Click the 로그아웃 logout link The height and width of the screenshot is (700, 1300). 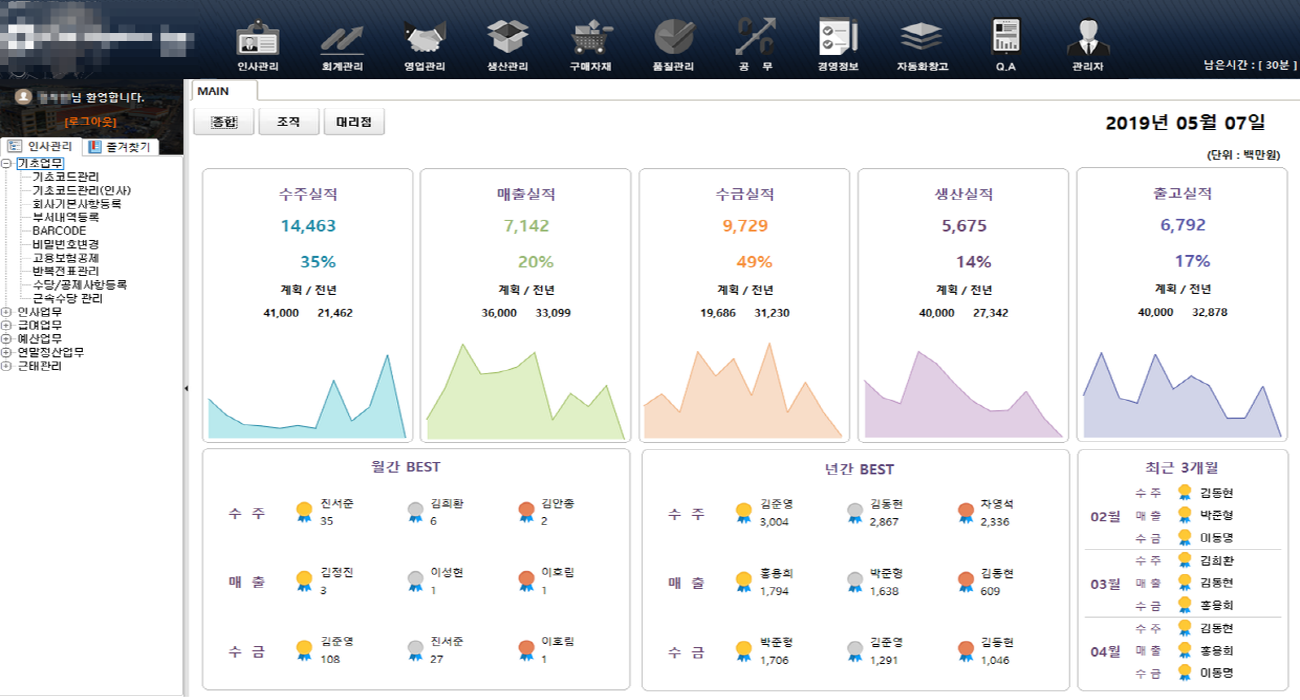click(x=90, y=122)
